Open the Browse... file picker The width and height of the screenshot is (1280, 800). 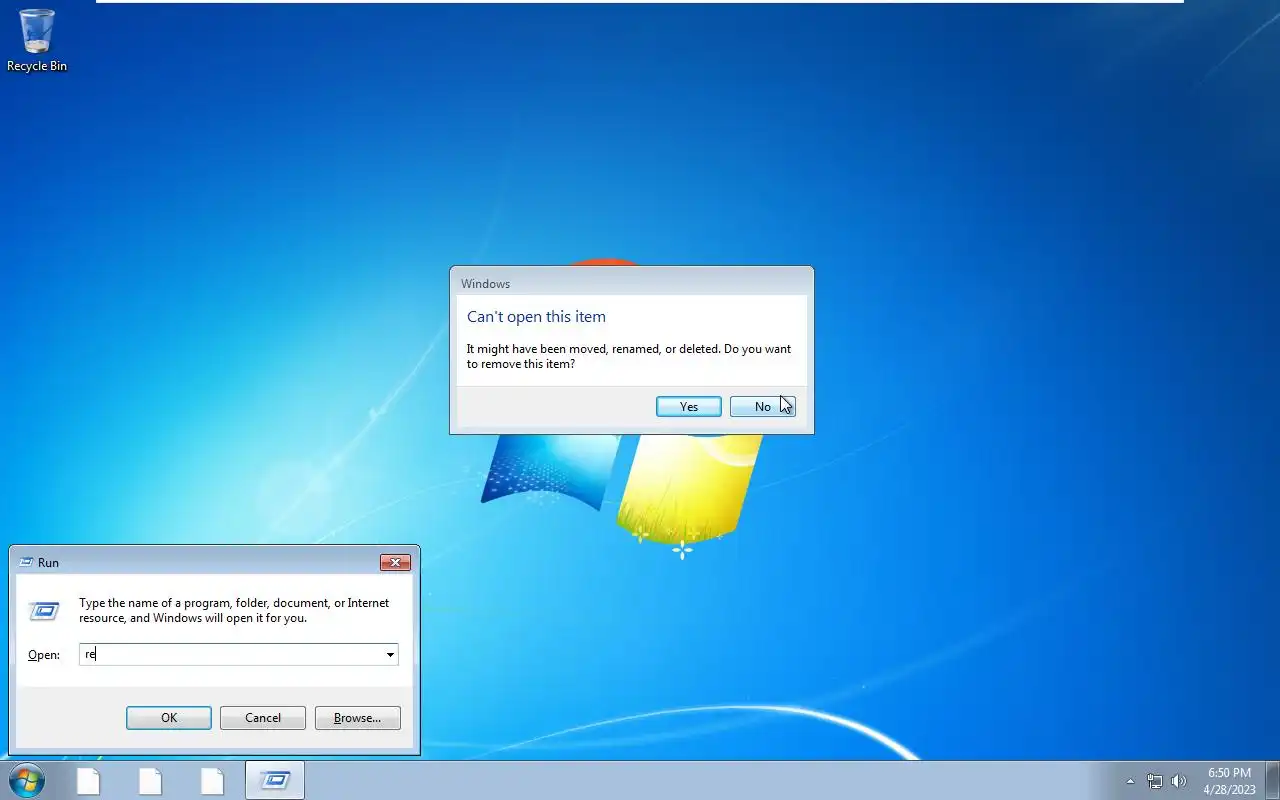(x=358, y=718)
